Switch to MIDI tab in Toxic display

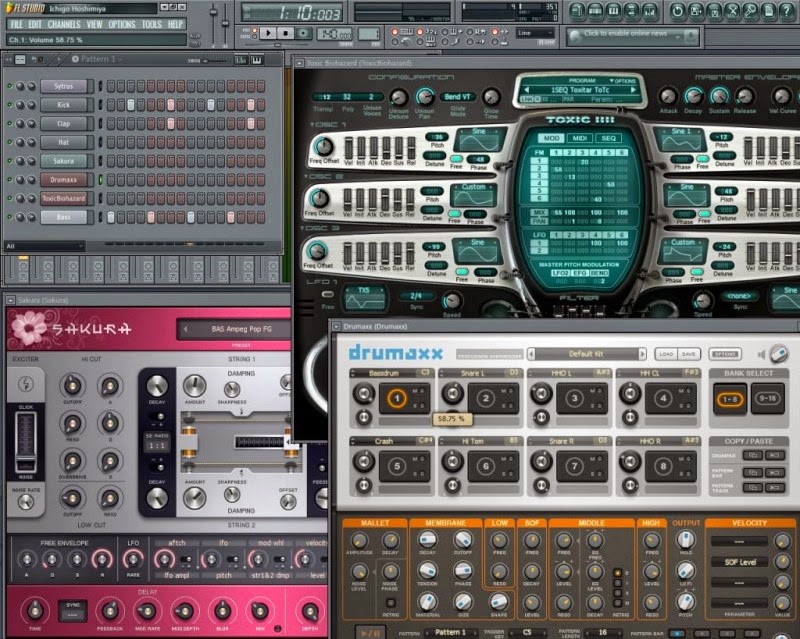click(580, 138)
